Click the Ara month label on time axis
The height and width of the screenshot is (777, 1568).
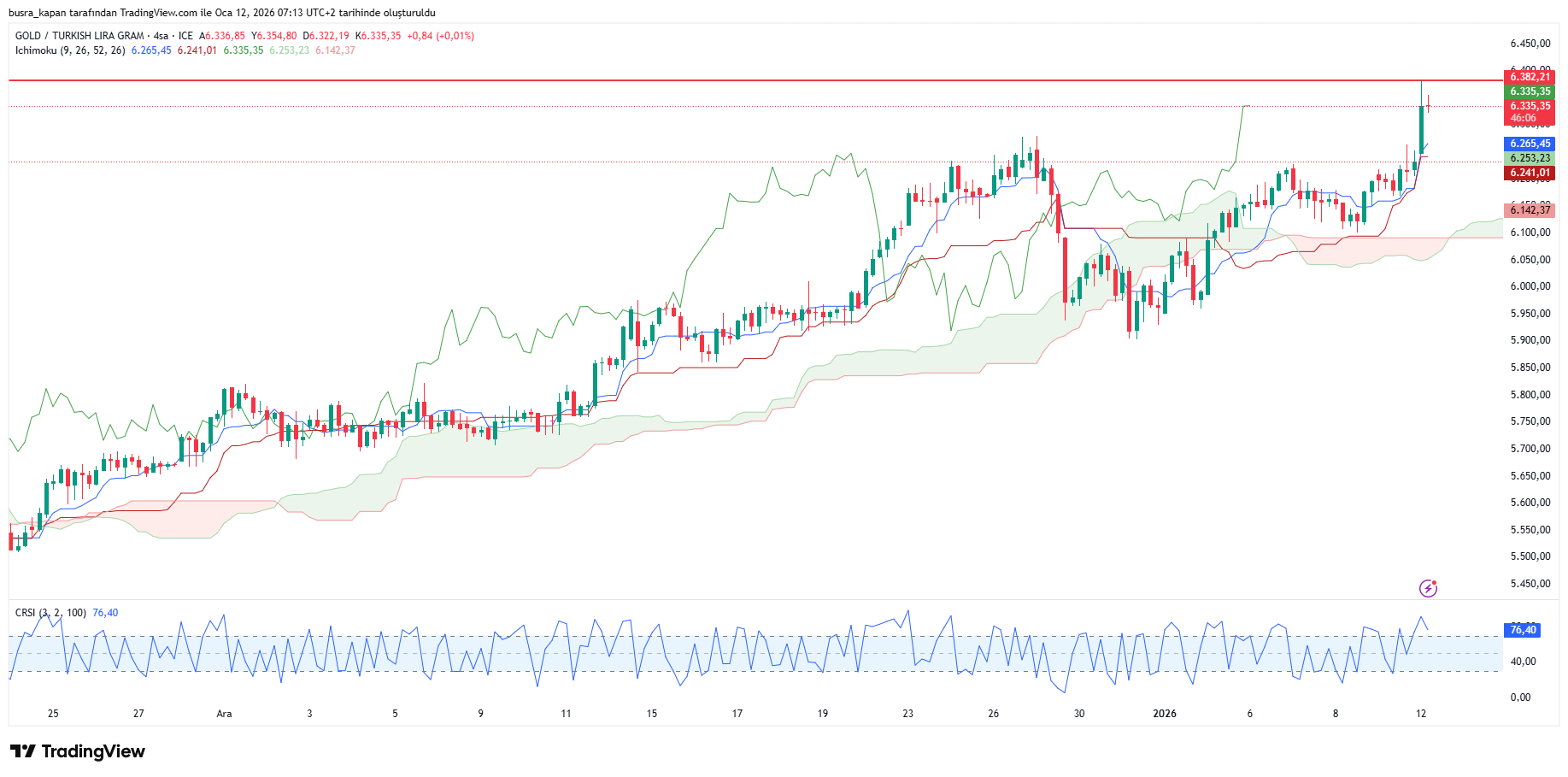(x=224, y=714)
